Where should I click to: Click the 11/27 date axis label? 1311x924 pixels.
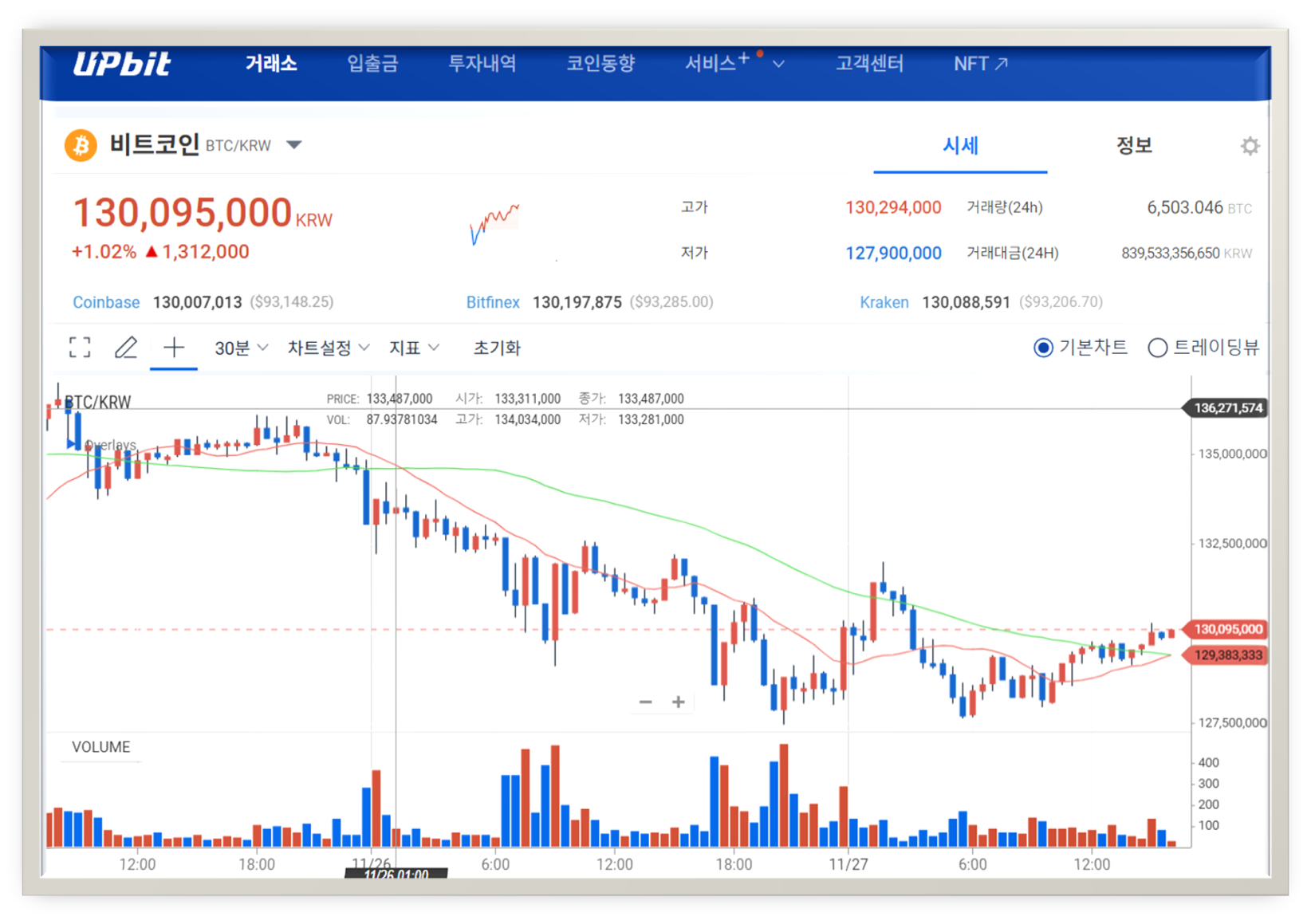coord(848,864)
